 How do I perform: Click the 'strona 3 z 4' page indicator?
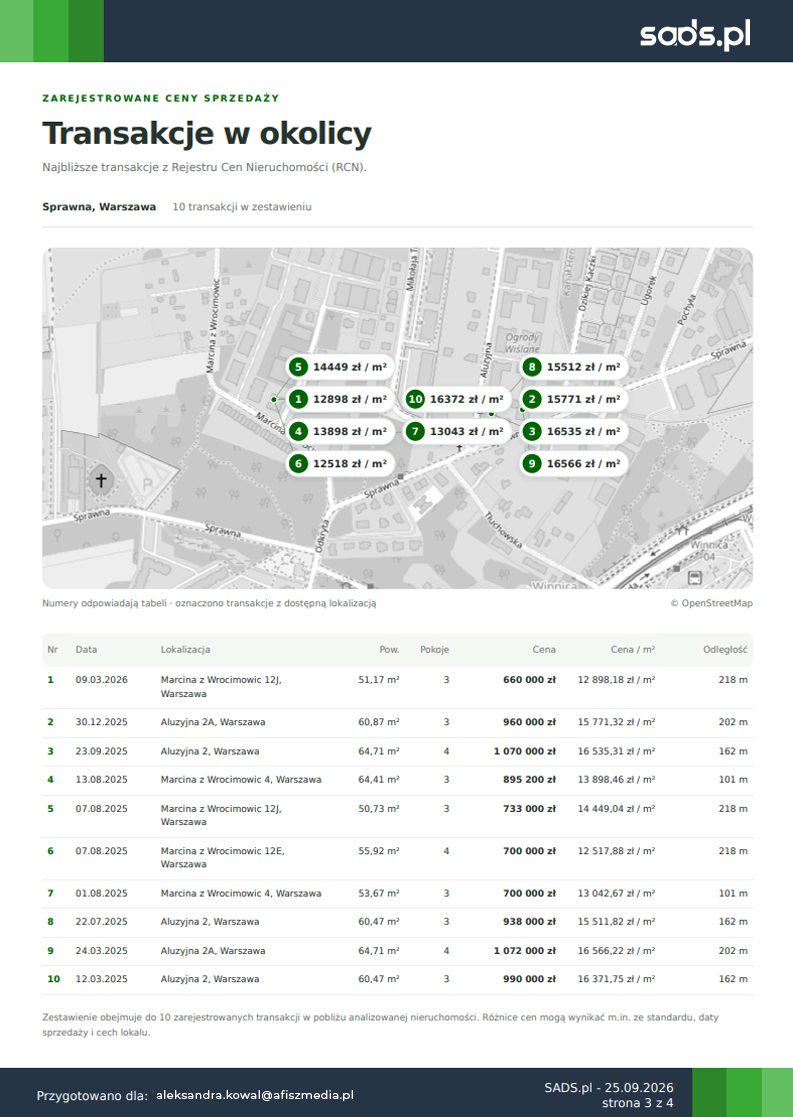tap(638, 1103)
